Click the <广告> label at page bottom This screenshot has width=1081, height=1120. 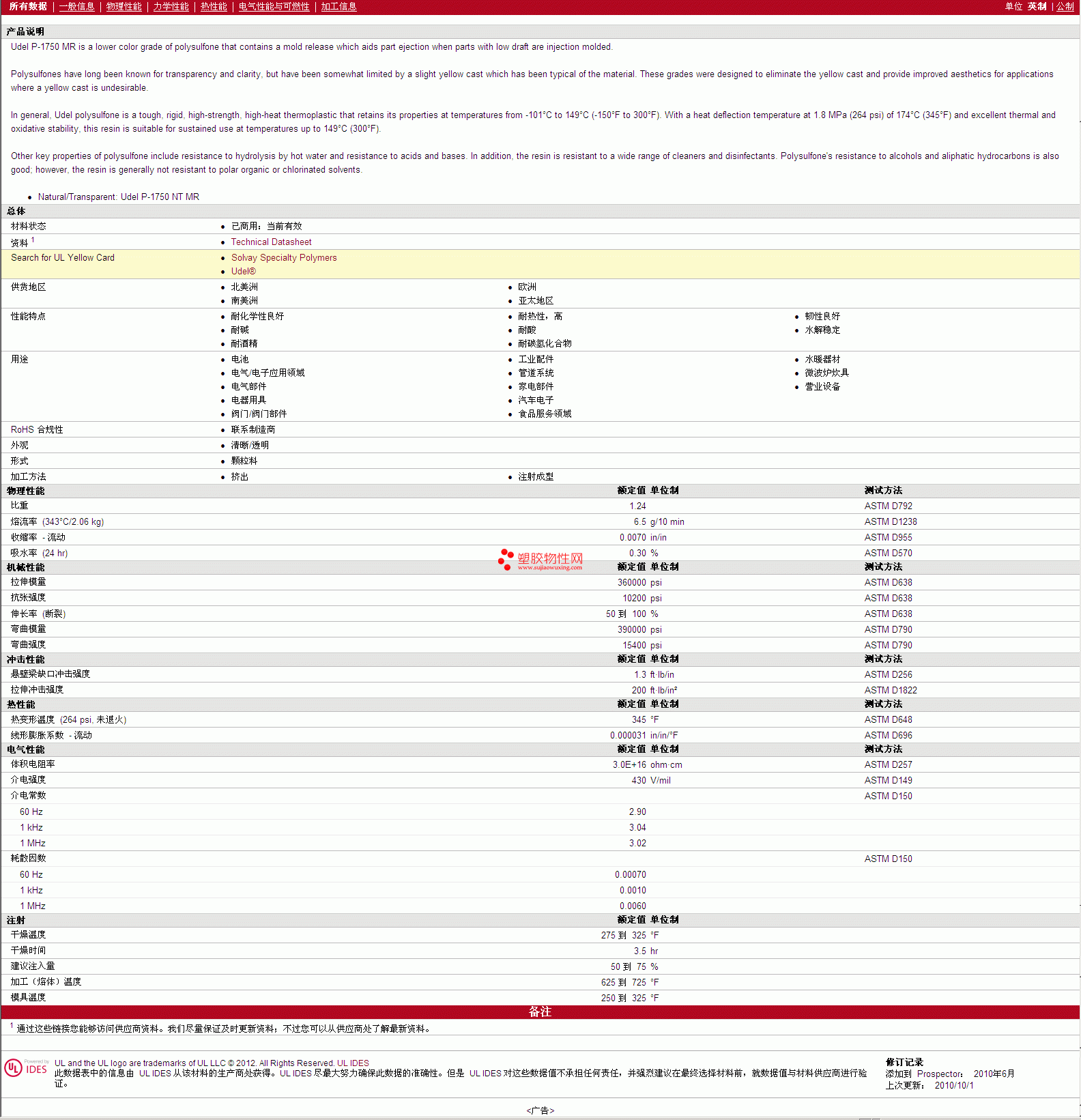point(540,1110)
